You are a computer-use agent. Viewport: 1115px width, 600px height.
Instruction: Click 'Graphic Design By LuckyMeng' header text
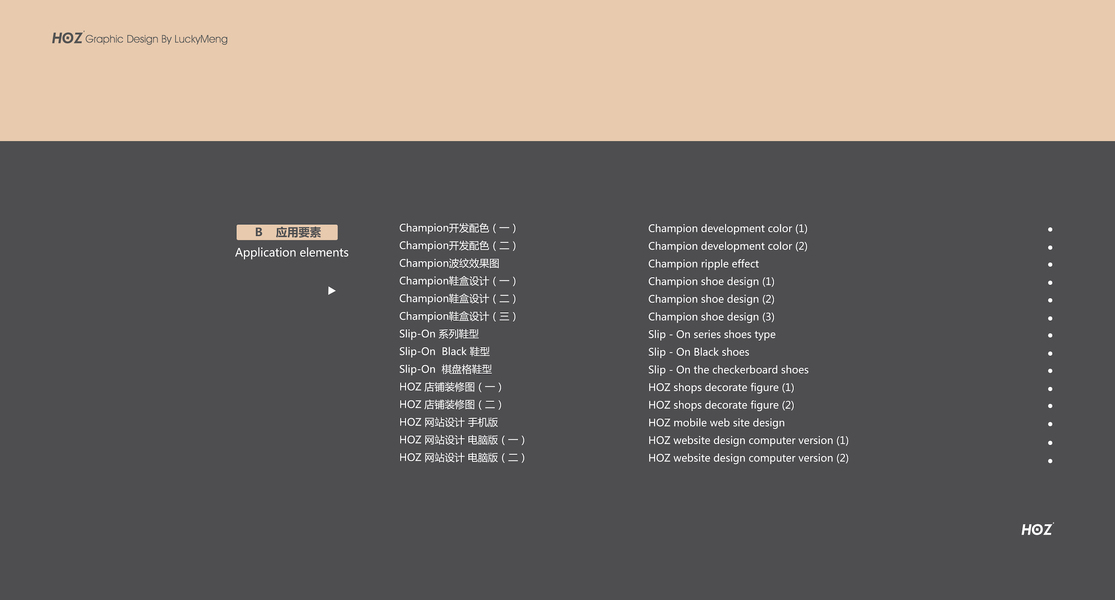156,39
